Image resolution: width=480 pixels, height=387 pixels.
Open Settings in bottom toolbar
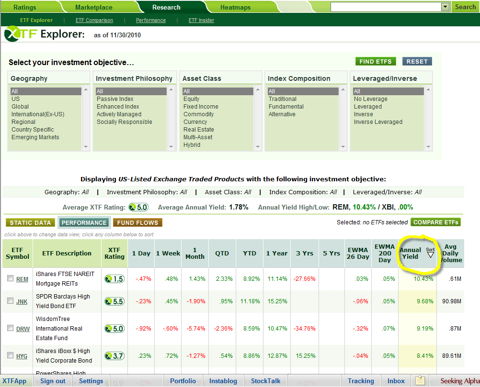click(91, 381)
